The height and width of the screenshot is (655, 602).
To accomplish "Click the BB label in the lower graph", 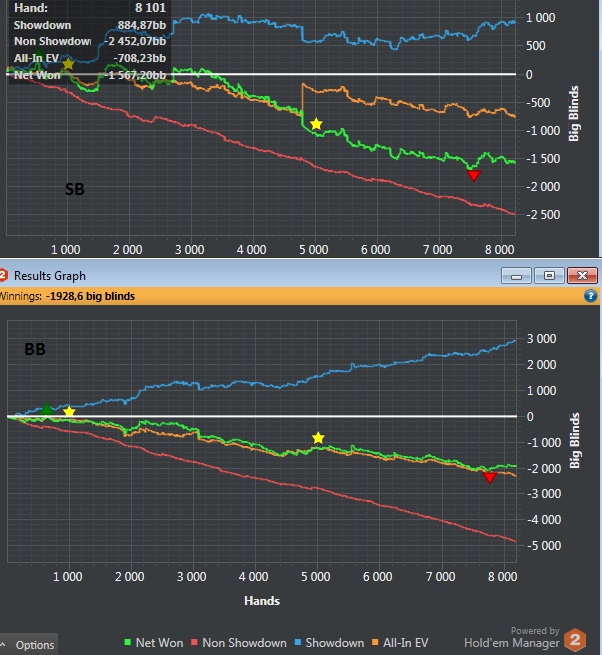I will pyautogui.click(x=35, y=349).
